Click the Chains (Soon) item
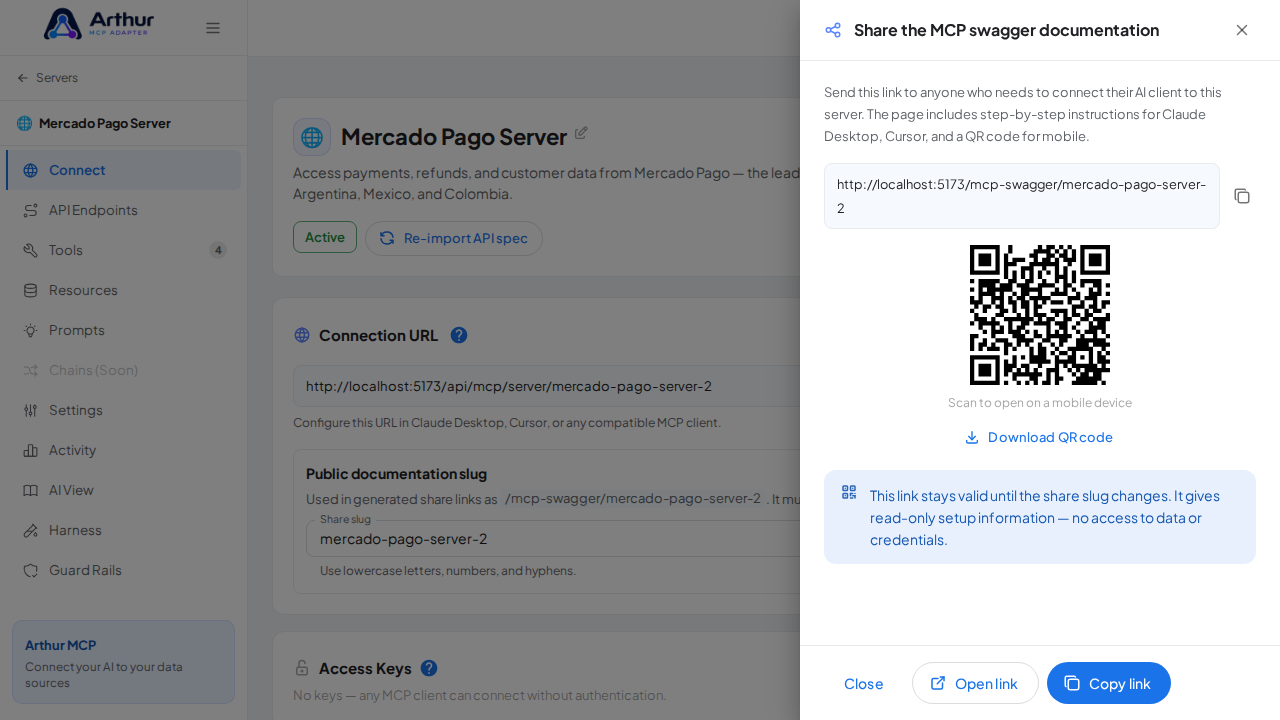Screen dimensions: 1280x720 pyautogui.click(x=124, y=370)
